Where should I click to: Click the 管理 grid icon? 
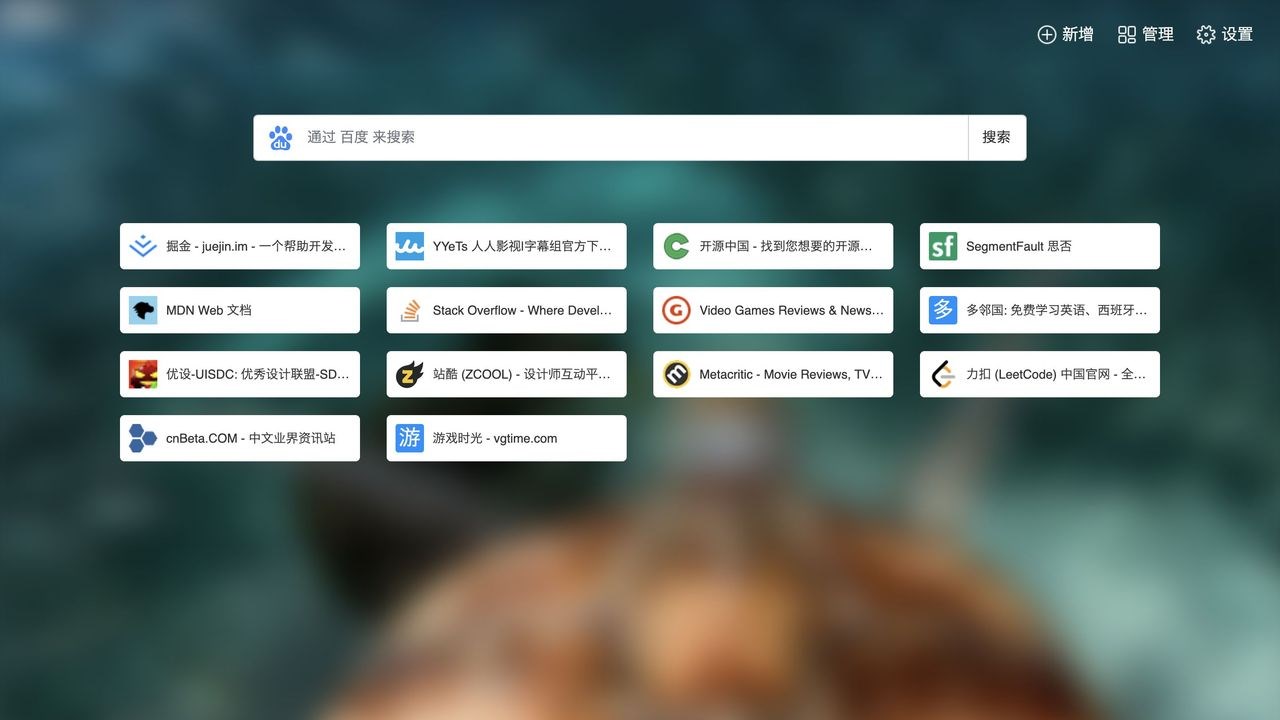click(x=1127, y=35)
